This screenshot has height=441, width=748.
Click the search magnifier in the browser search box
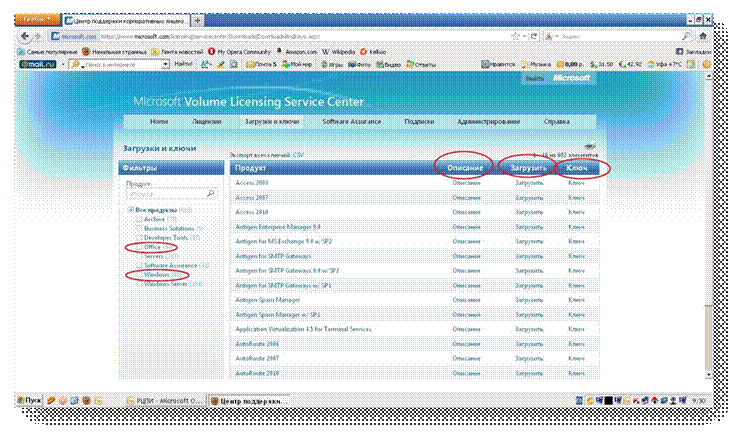[x=686, y=36]
